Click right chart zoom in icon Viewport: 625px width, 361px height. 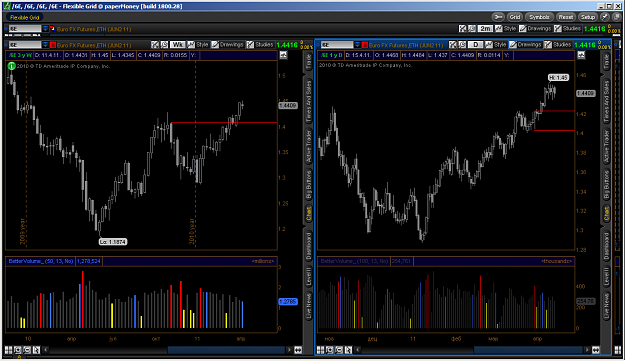(330, 350)
